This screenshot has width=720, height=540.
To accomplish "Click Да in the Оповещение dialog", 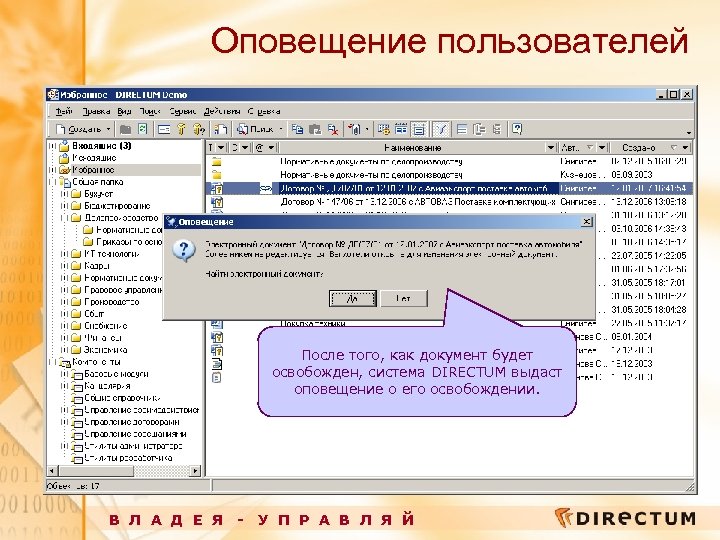I will click(353, 298).
